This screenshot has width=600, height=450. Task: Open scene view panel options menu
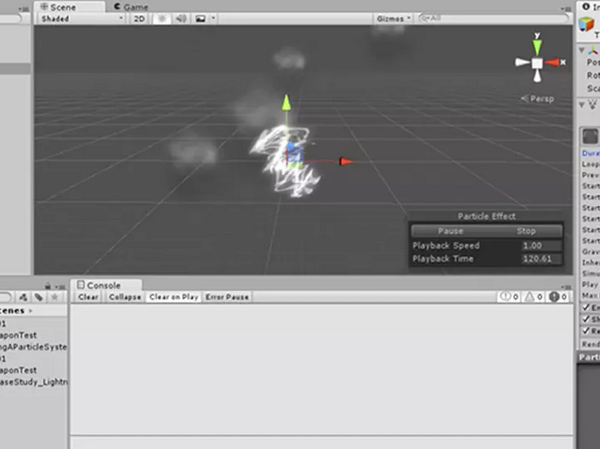click(x=567, y=8)
